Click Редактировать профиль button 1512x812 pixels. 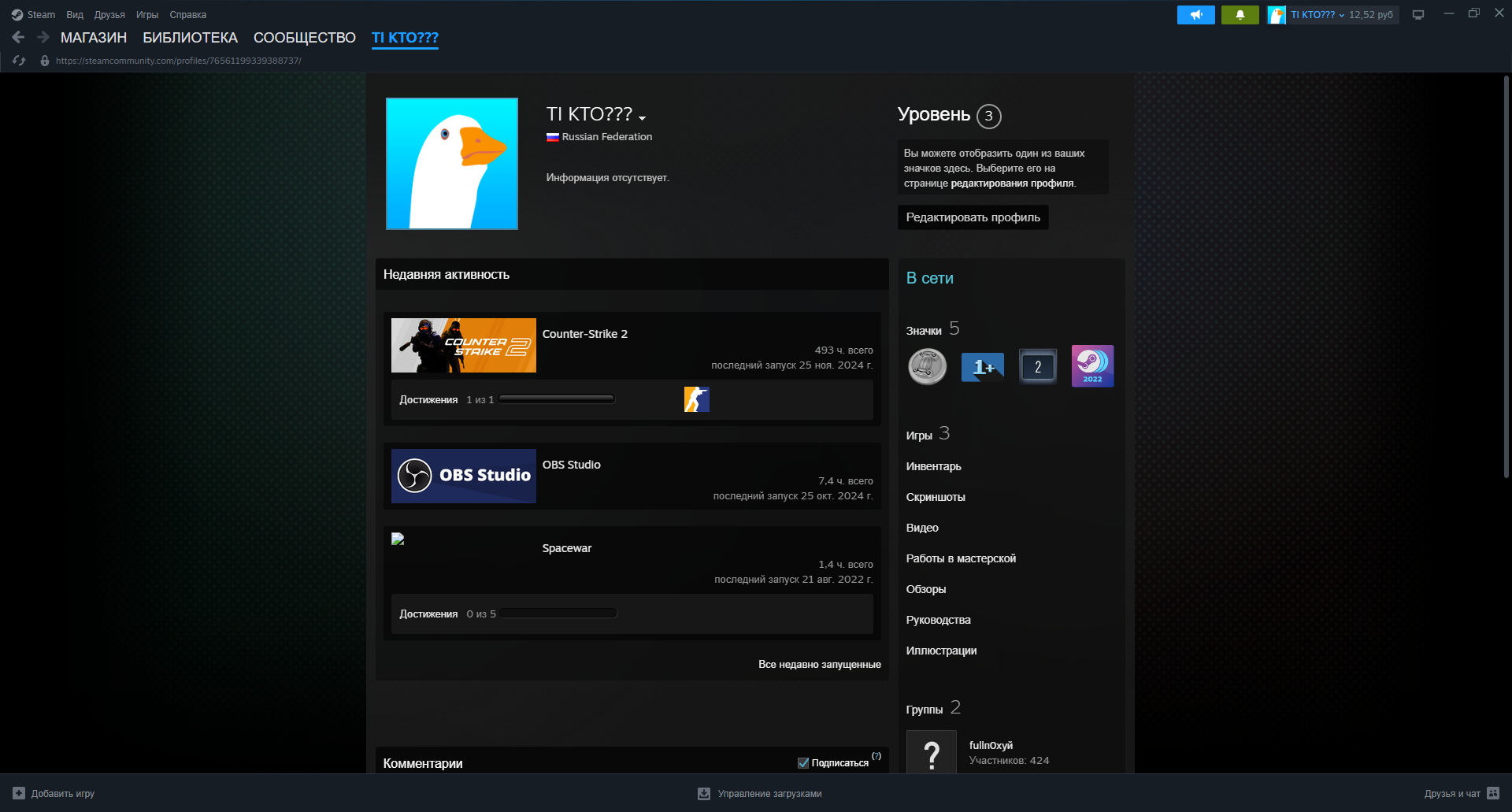click(973, 217)
